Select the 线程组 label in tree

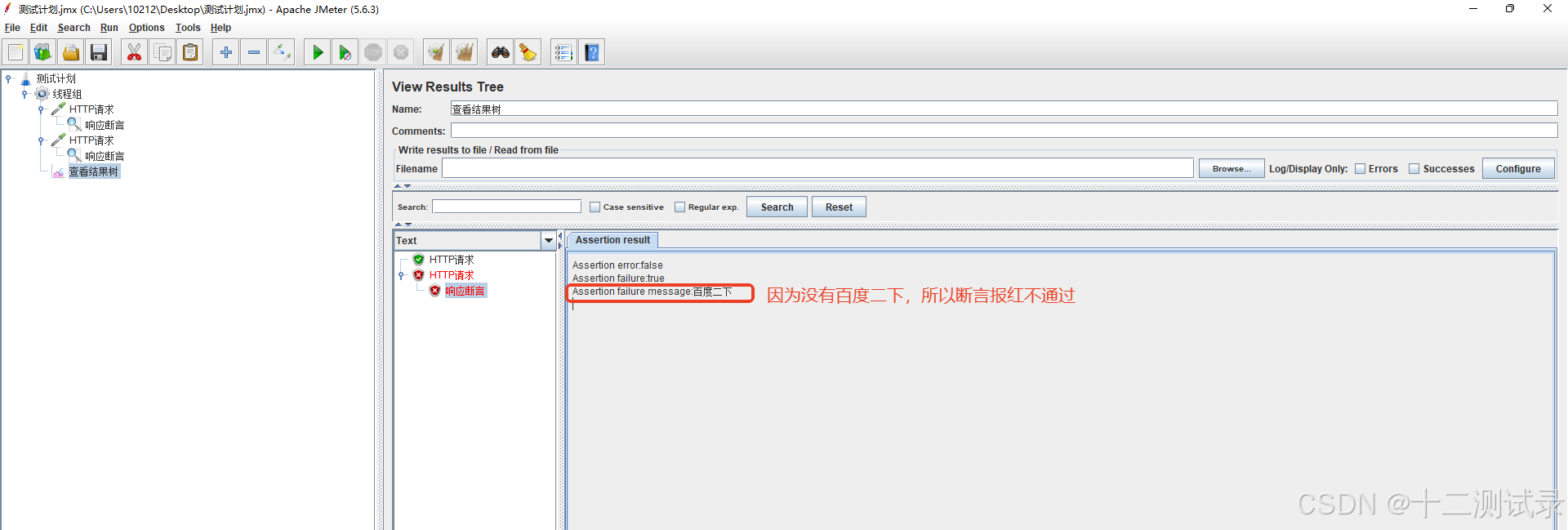coord(67,94)
